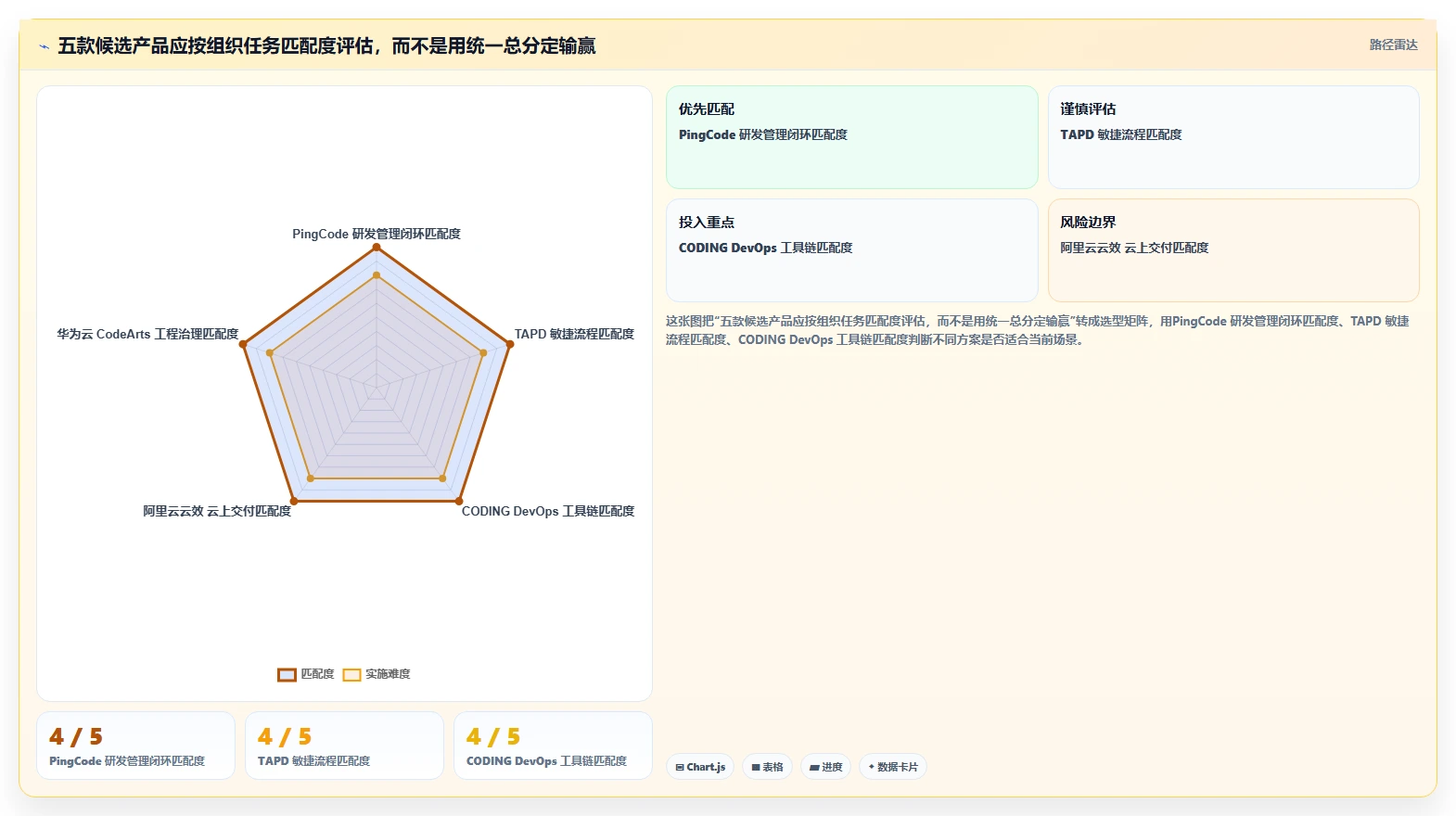1456x816 pixels.
Task: Click the 表格 tag
Action: click(x=767, y=767)
